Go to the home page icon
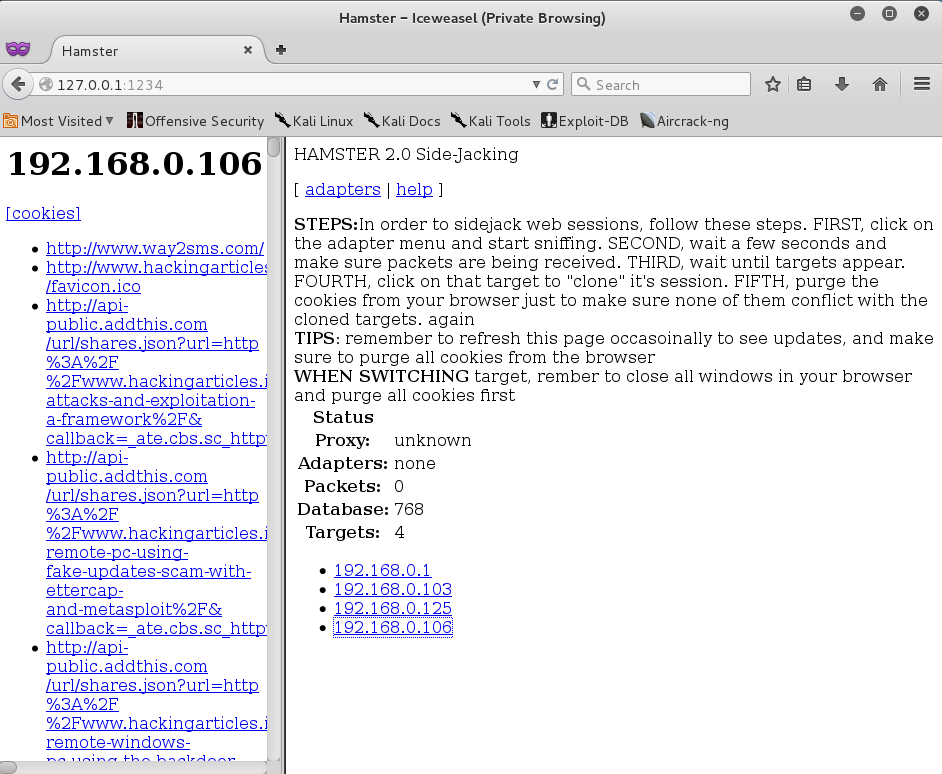Image resolution: width=942 pixels, height=774 pixels. (880, 85)
